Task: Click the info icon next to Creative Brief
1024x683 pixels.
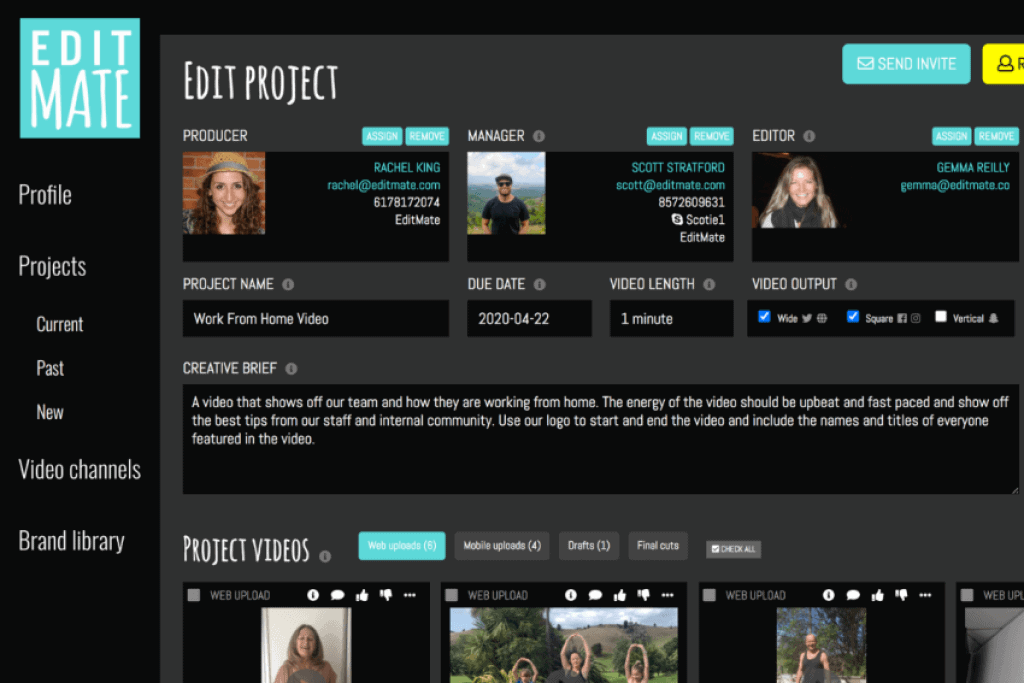Action: coord(291,369)
